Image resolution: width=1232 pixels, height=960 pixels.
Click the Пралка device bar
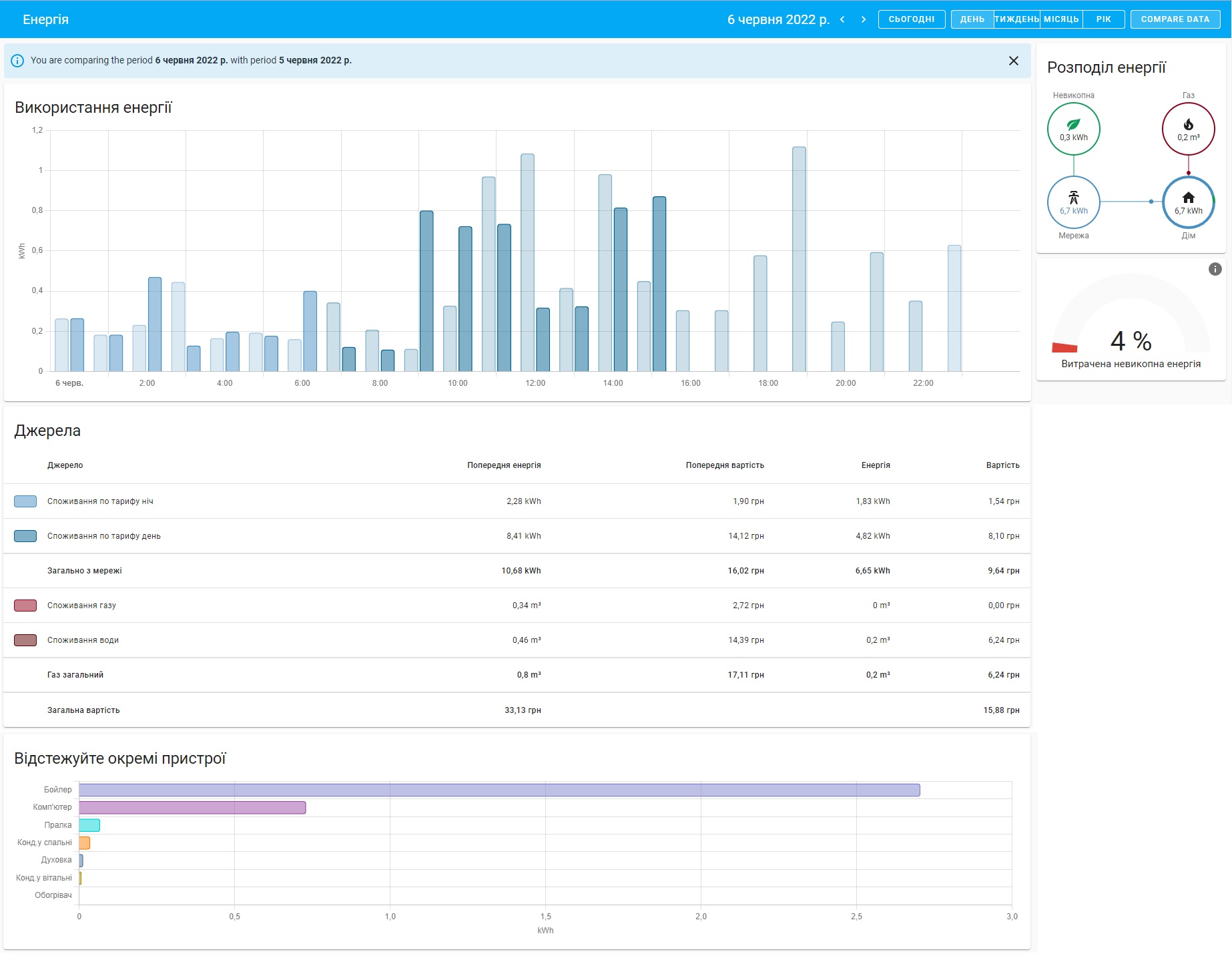point(89,825)
